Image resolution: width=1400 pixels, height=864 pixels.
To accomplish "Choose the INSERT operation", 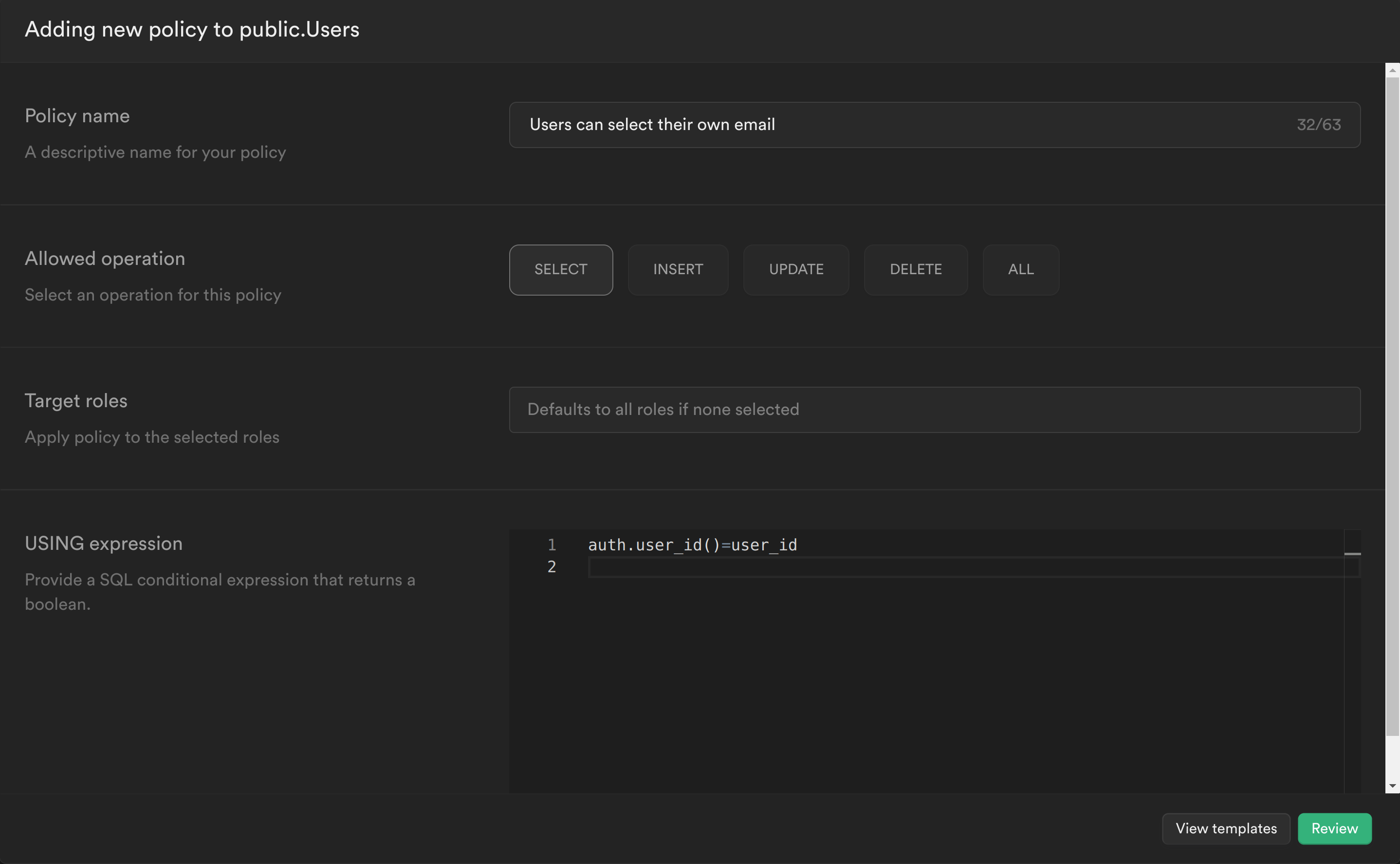I will [678, 270].
